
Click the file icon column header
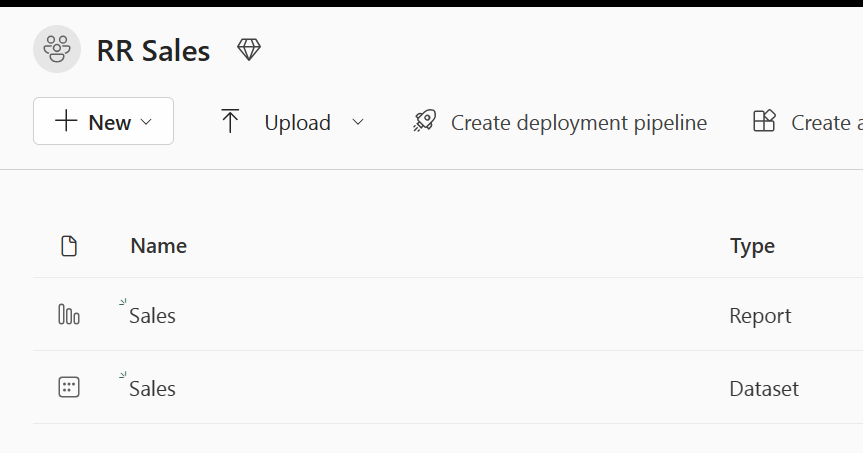[69, 246]
